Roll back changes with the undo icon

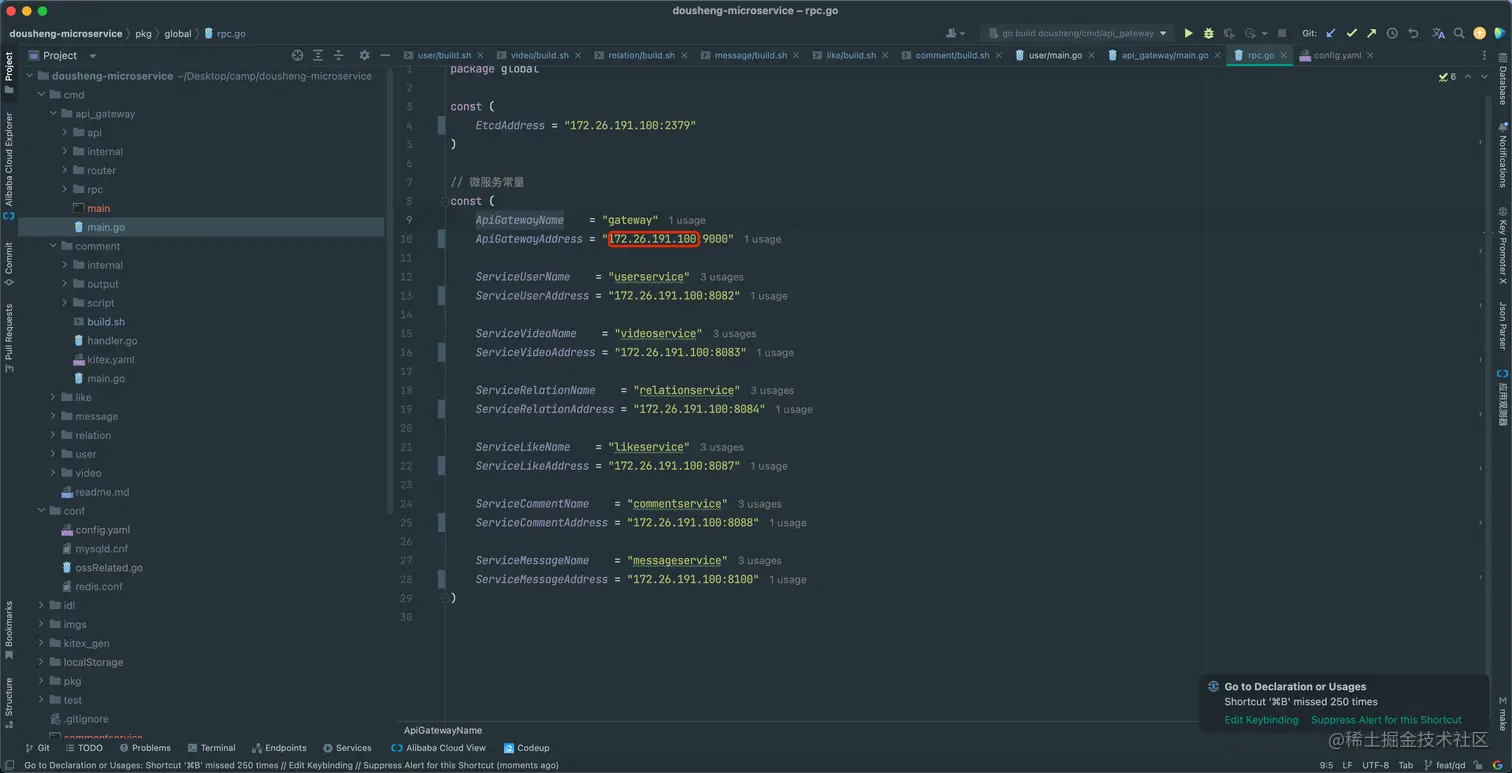pos(1413,33)
